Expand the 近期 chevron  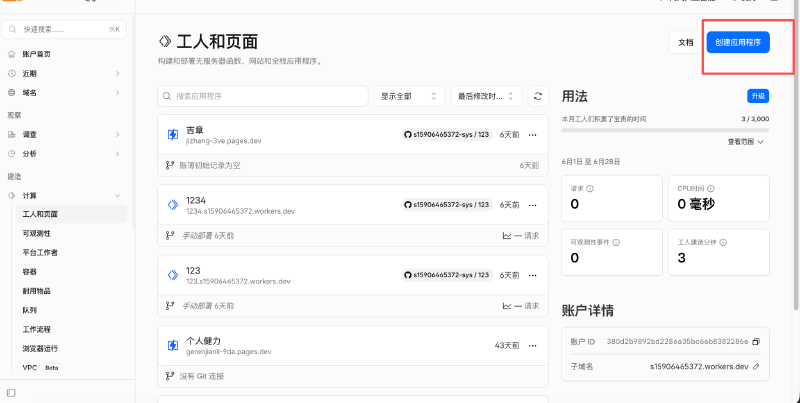tap(117, 73)
